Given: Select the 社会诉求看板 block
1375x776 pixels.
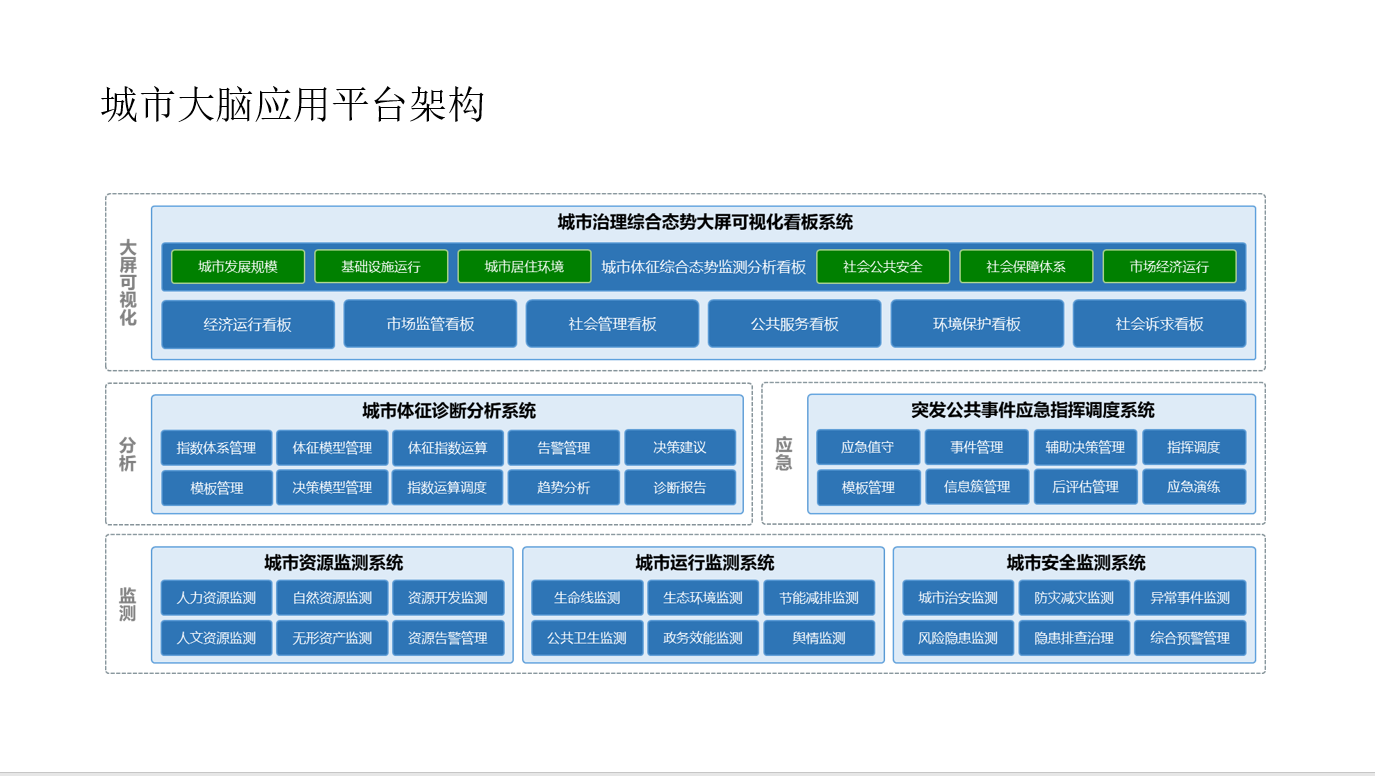Looking at the screenshot, I should click(1160, 324).
